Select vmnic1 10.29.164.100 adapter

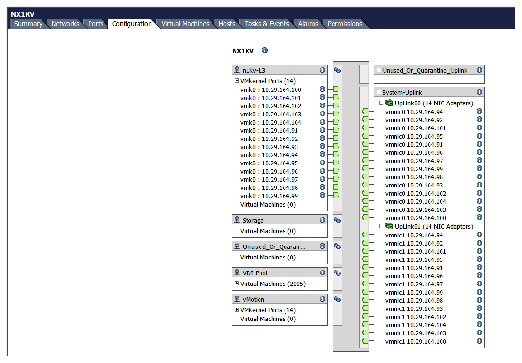(415, 341)
